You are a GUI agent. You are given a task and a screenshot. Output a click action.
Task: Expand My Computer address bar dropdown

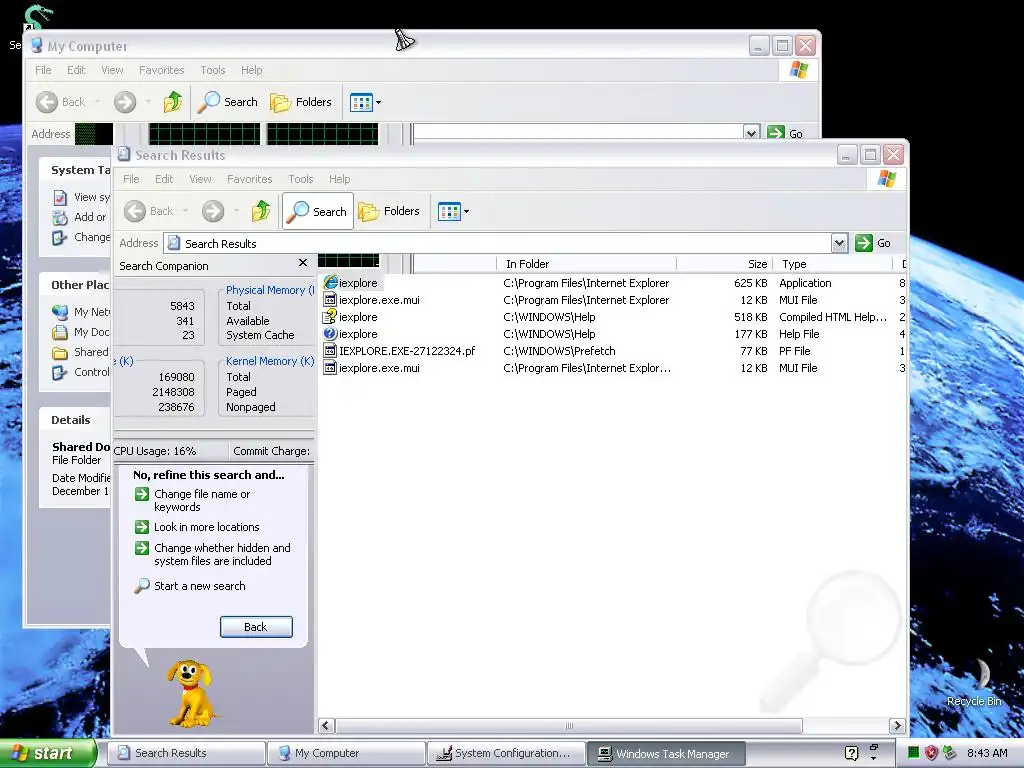(x=752, y=133)
